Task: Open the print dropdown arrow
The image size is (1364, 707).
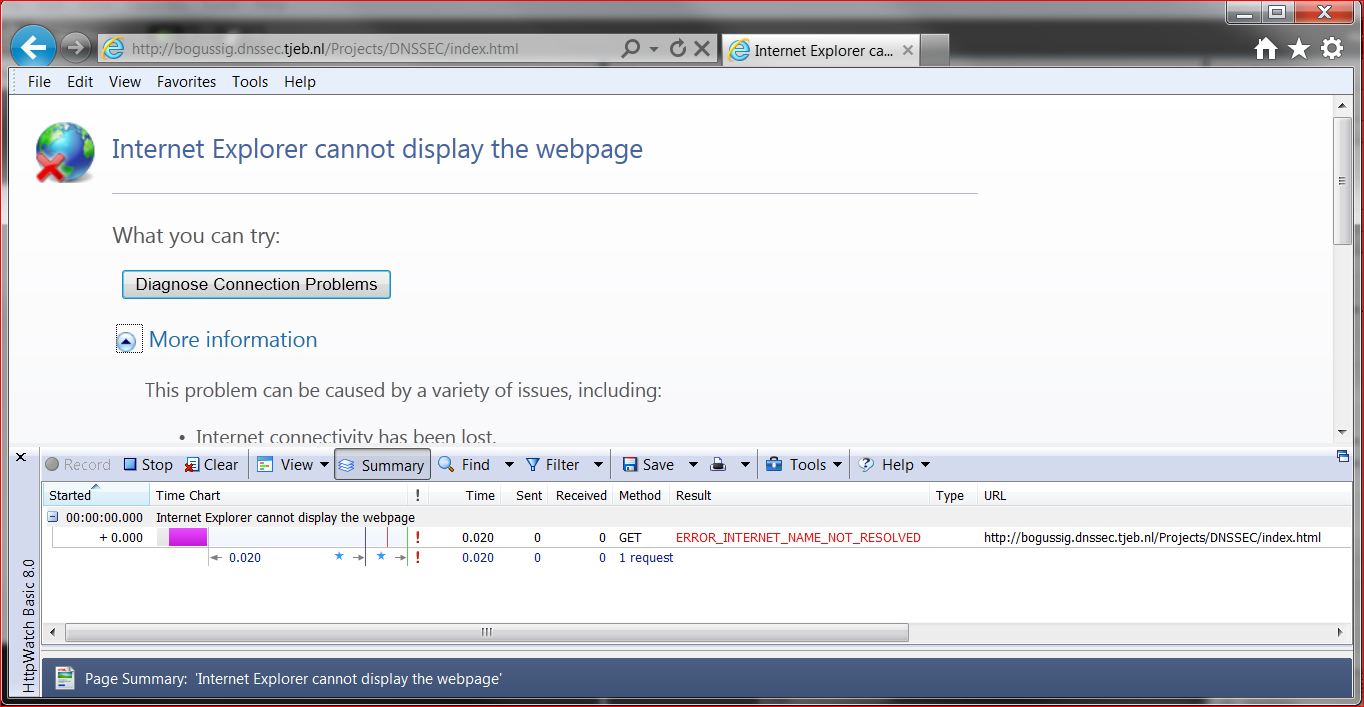Action: pos(745,465)
